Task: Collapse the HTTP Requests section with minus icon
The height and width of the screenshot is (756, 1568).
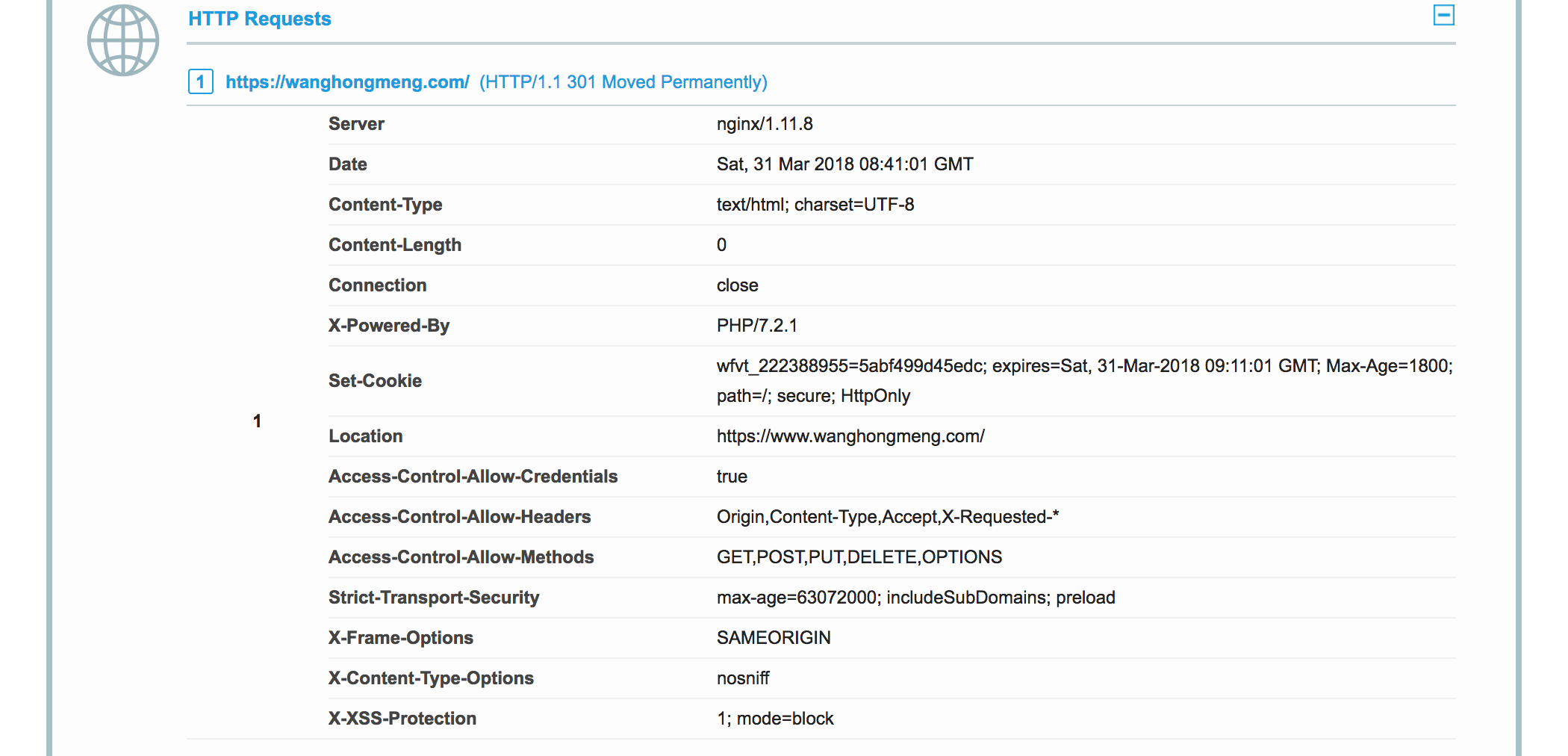Action: coord(1443,15)
